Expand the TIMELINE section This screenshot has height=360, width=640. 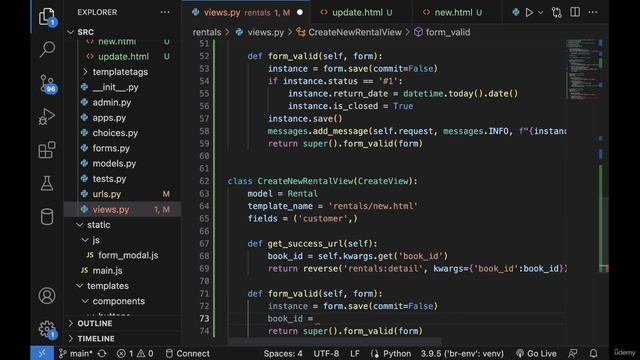[96, 338]
